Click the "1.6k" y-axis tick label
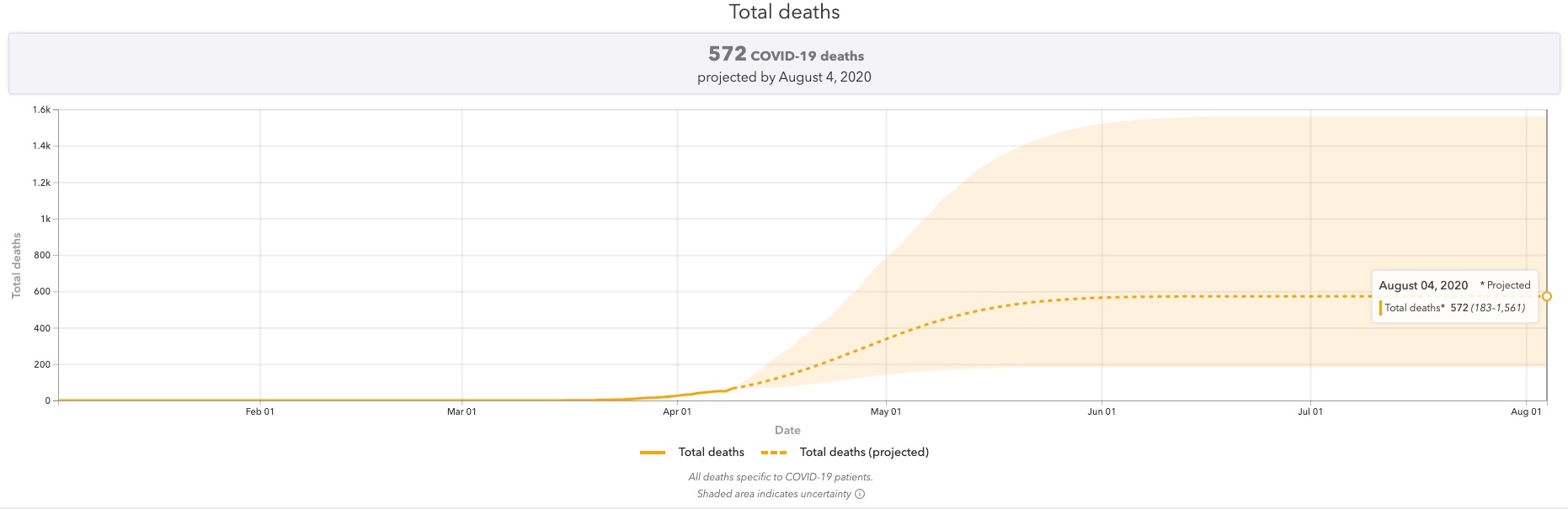 point(41,109)
